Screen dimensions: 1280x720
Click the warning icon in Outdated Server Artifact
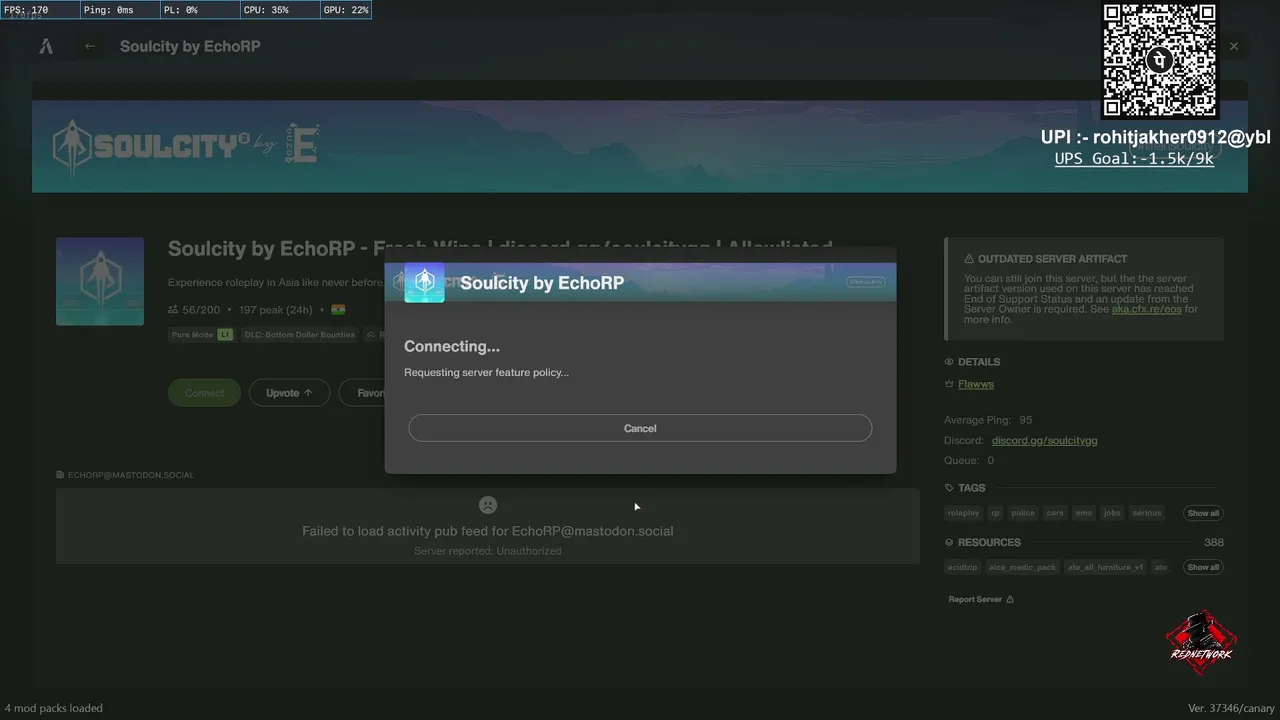pyautogui.click(x=969, y=259)
